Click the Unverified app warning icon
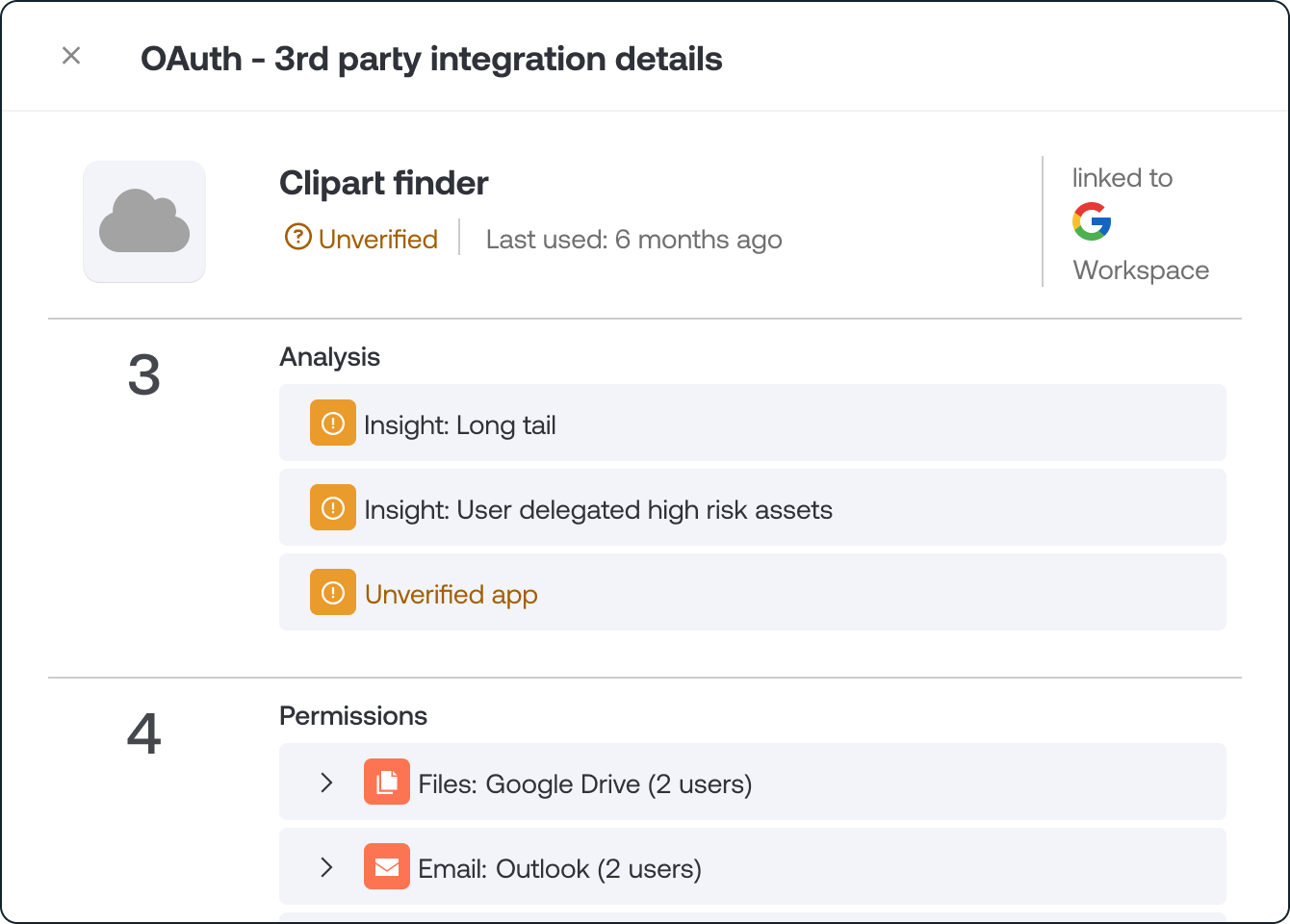 tap(333, 592)
